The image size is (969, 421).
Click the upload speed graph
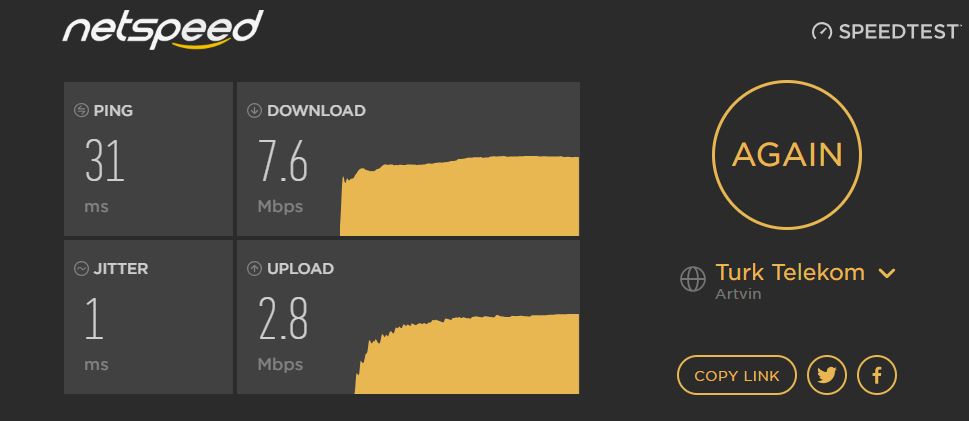point(467,354)
